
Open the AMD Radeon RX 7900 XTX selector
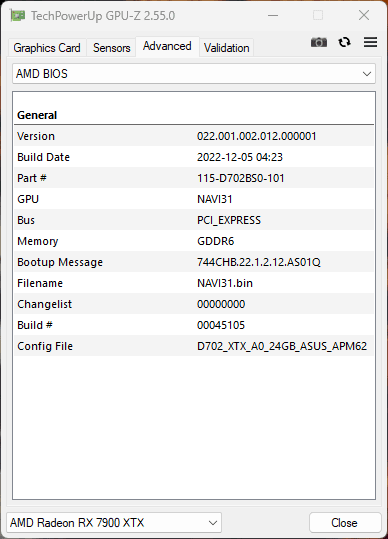(114, 522)
